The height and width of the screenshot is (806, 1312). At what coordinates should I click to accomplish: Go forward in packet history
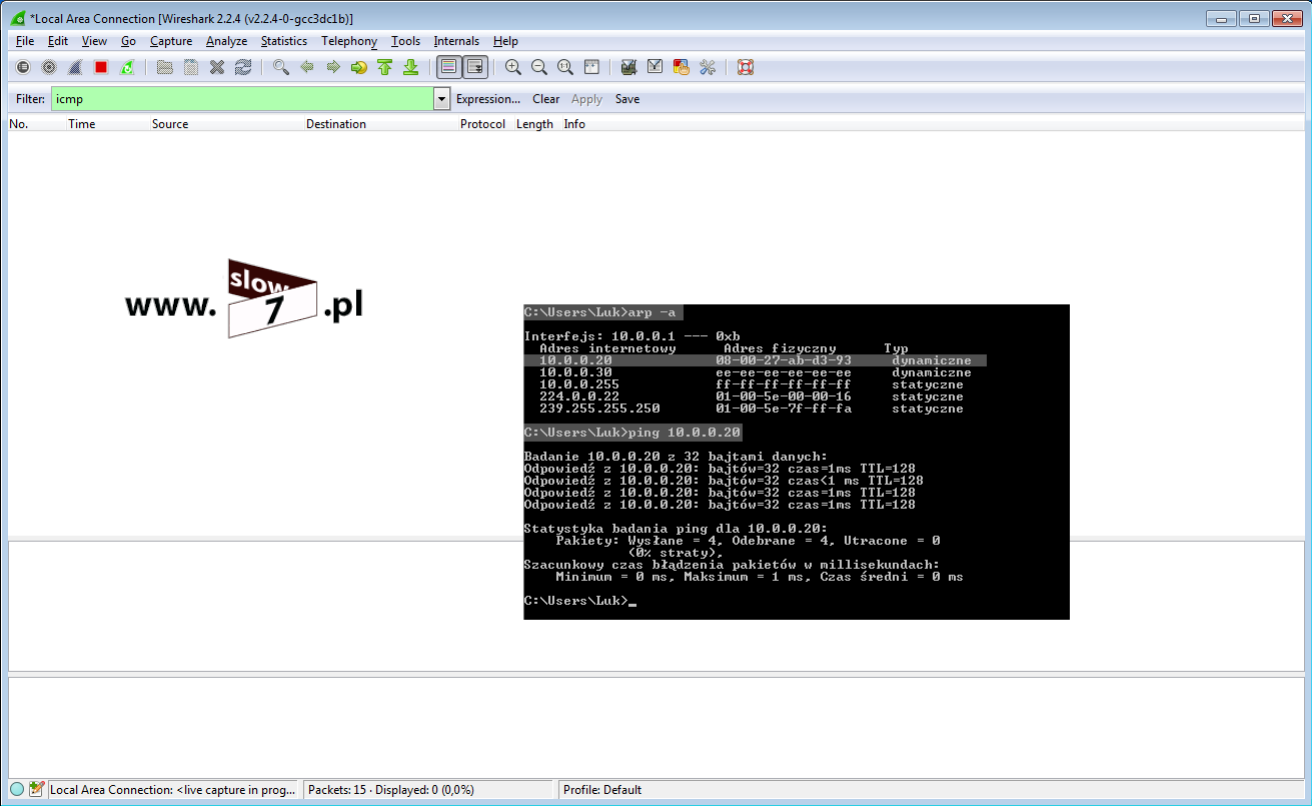pyautogui.click(x=333, y=67)
